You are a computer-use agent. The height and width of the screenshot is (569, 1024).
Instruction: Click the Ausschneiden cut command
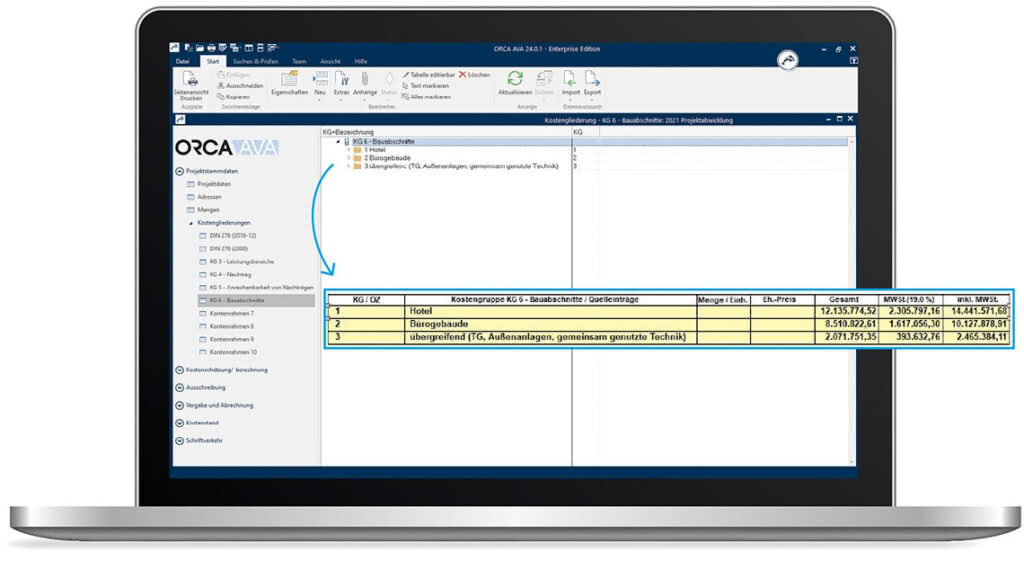pyautogui.click(x=240, y=86)
